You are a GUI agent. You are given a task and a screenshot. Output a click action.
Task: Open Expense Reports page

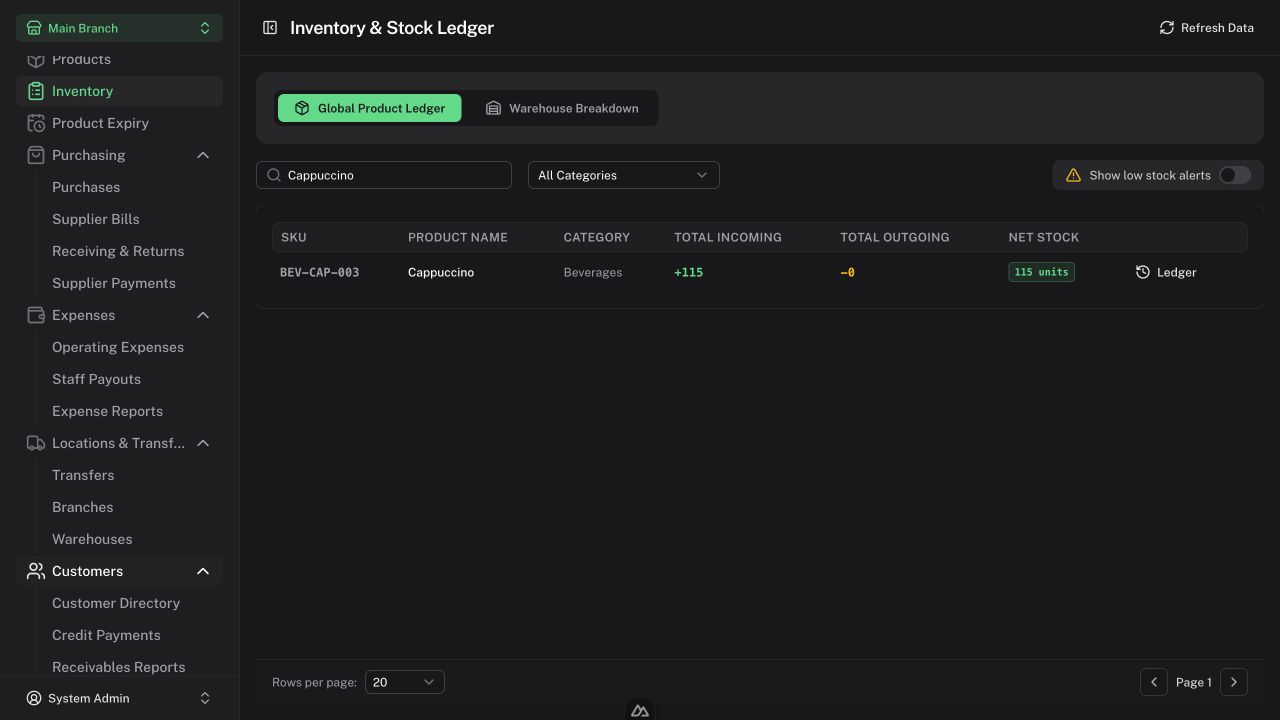coord(107,411)
